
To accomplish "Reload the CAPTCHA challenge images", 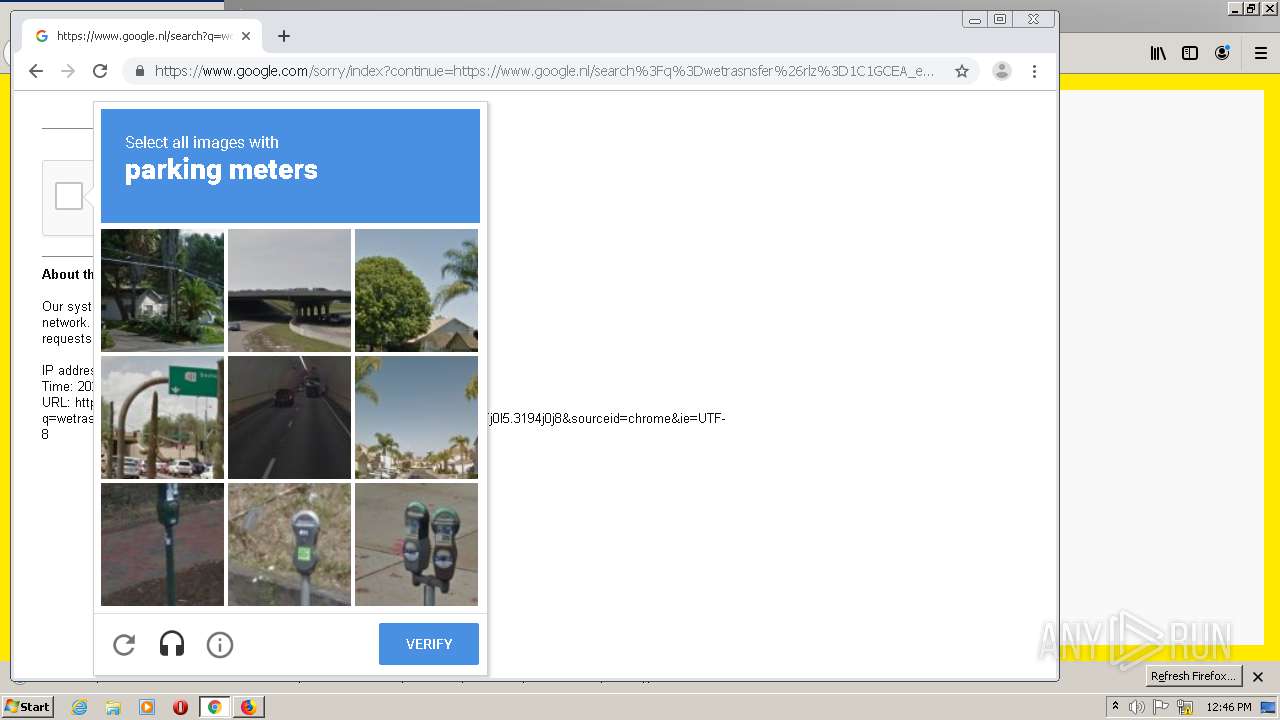I will tap(124, 645).
